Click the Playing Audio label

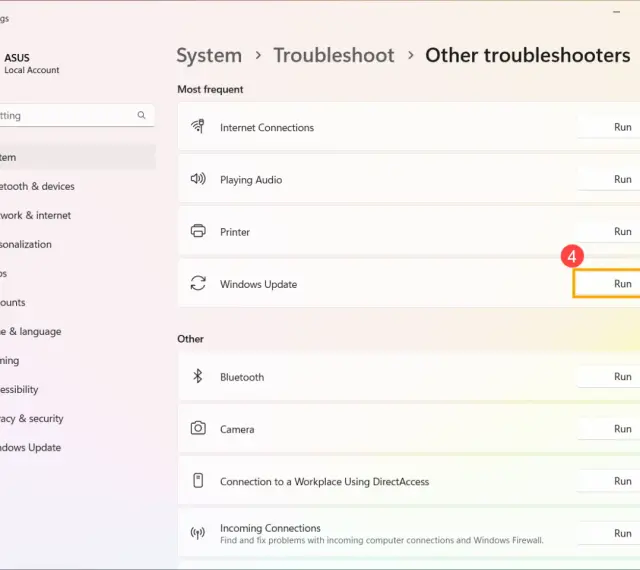tap(251, 180)
